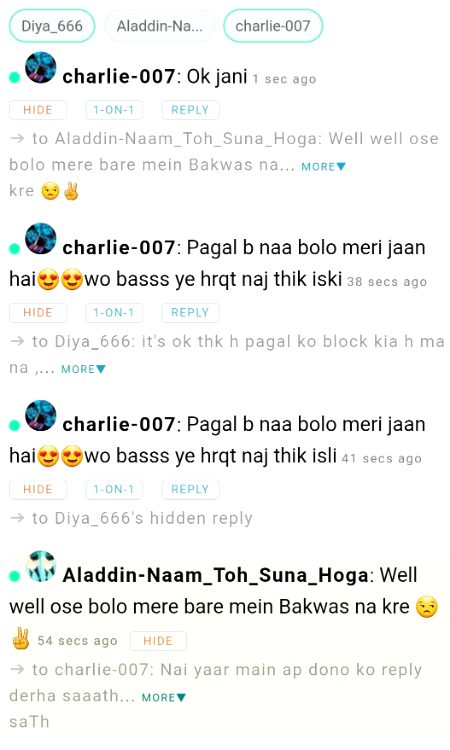Start 1-ON-1 chat from the "thik iski" message

coord(114,312)
